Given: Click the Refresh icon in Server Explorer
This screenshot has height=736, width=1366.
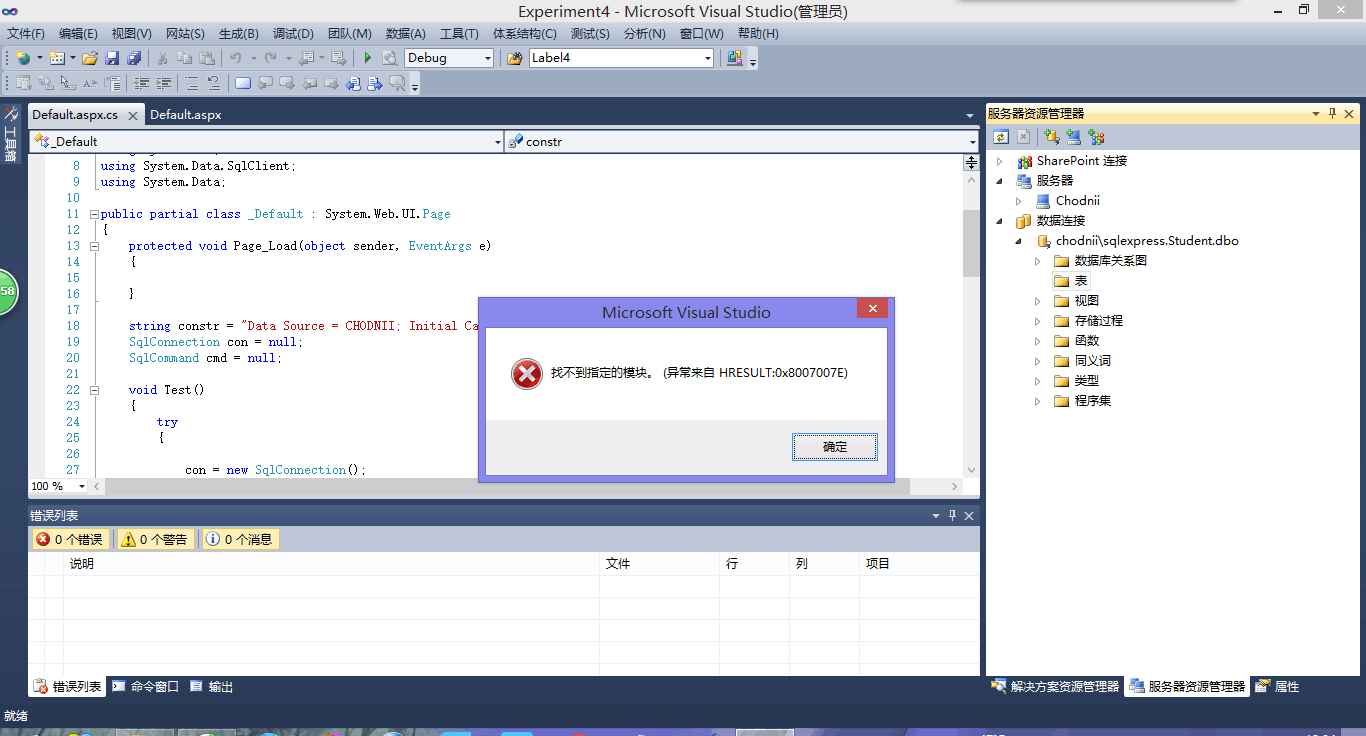Looking at the screenshot, I should [x=1001, y=137].
